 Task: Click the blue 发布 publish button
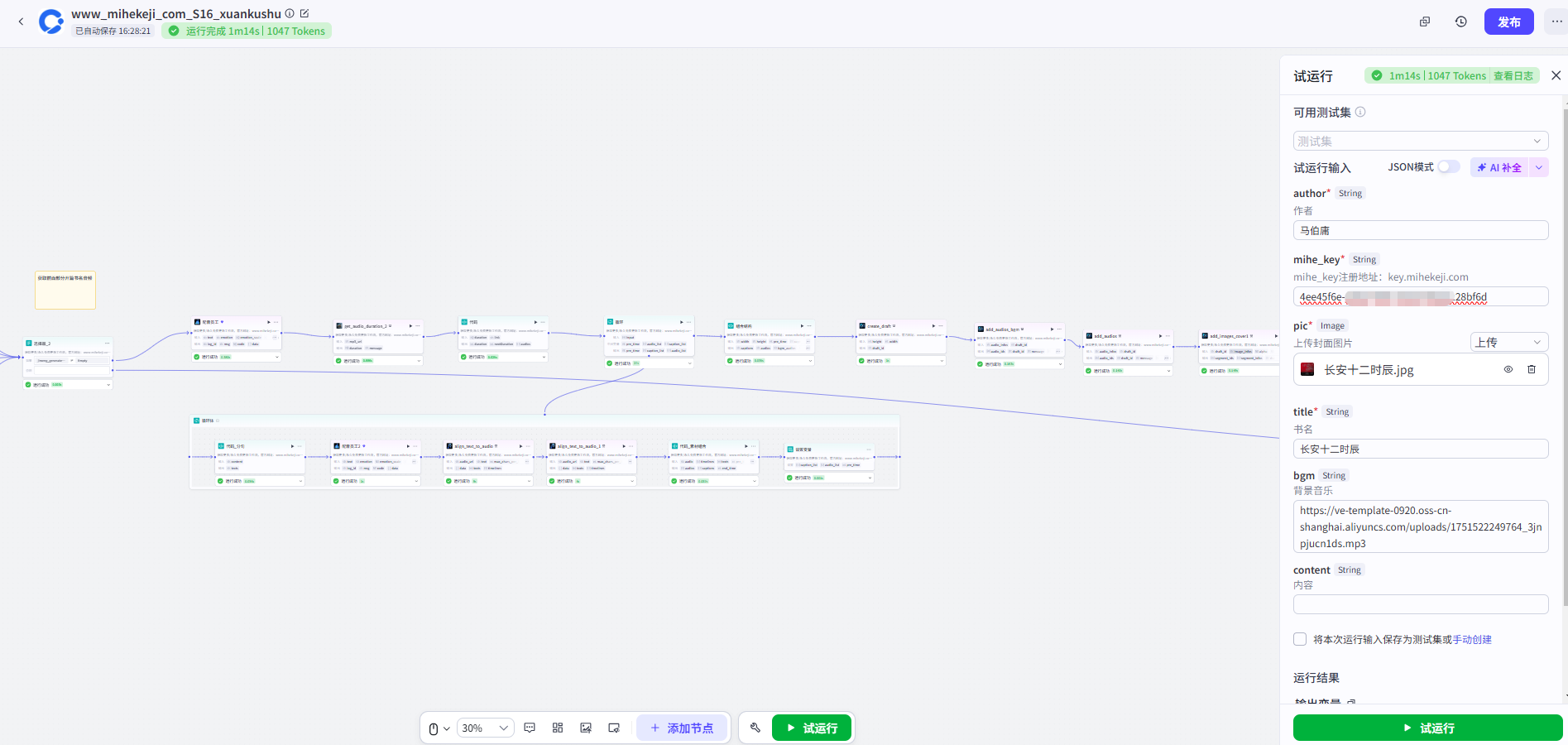tap(1508, 22)
